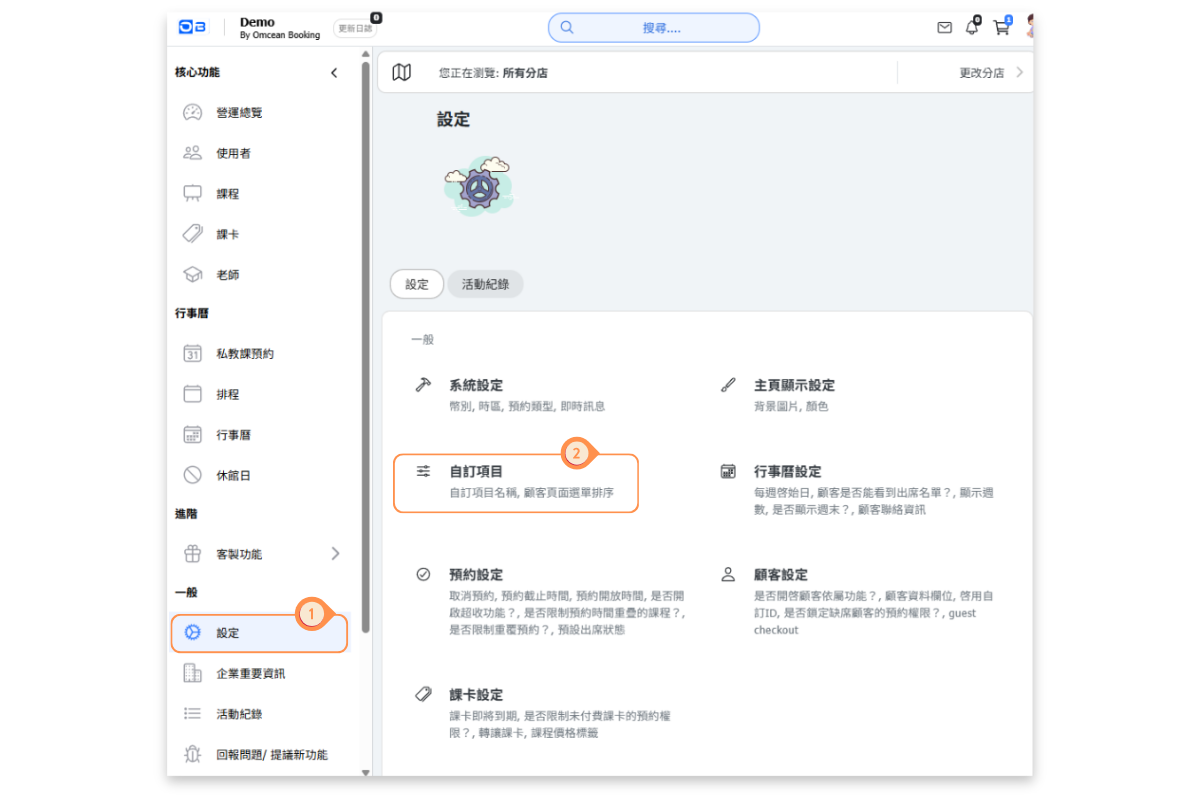Go to 使用者 in sidebar
The width and height of the screenshot is (1200, 800).
click(x=233, y=153)
